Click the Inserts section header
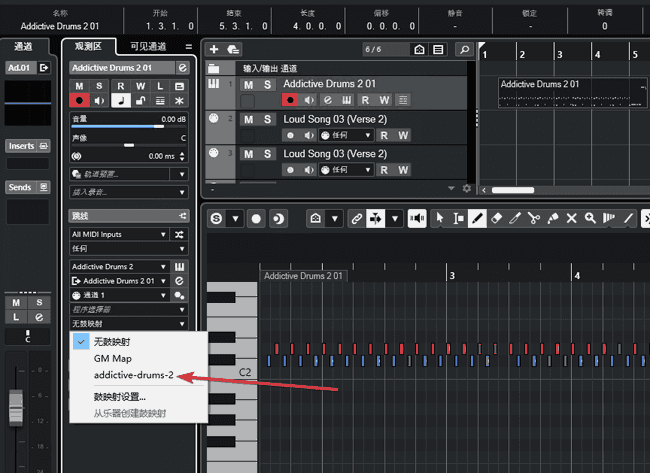 tap(22, 146)
